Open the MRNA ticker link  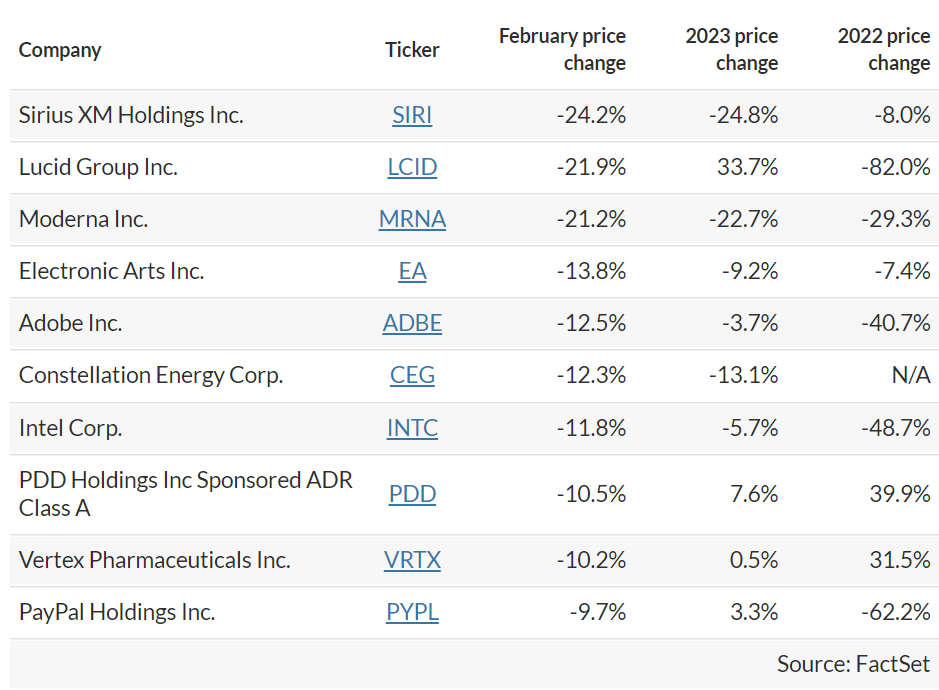(412, 219)
